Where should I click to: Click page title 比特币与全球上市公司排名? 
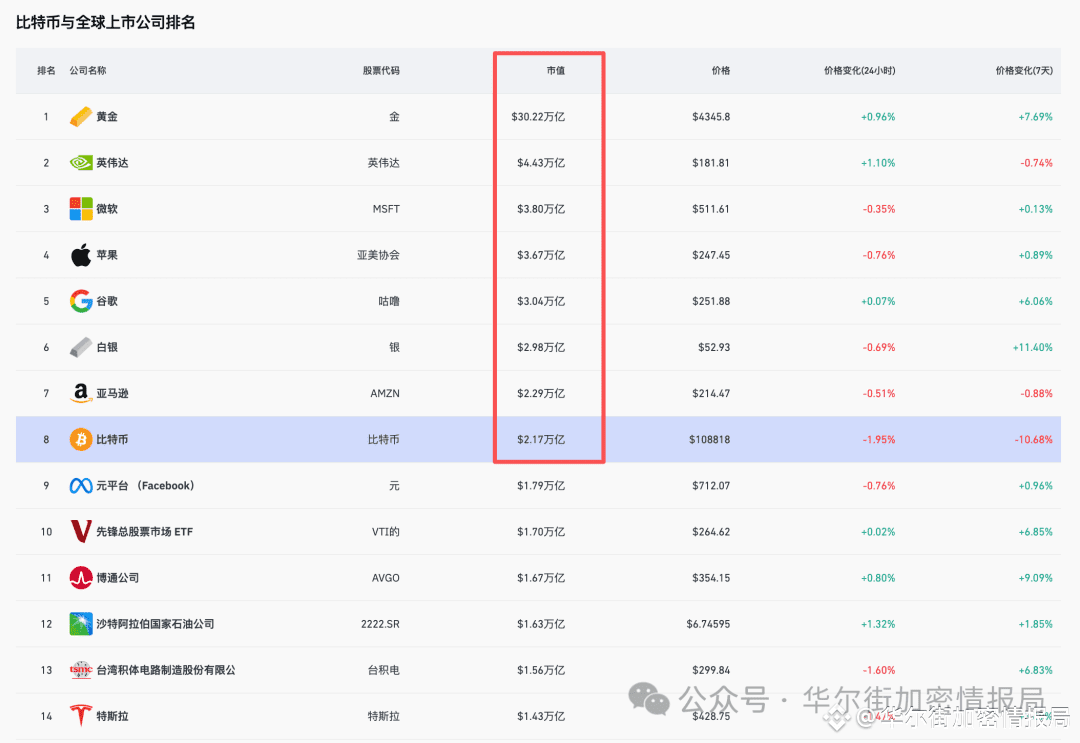pos(105,23)
